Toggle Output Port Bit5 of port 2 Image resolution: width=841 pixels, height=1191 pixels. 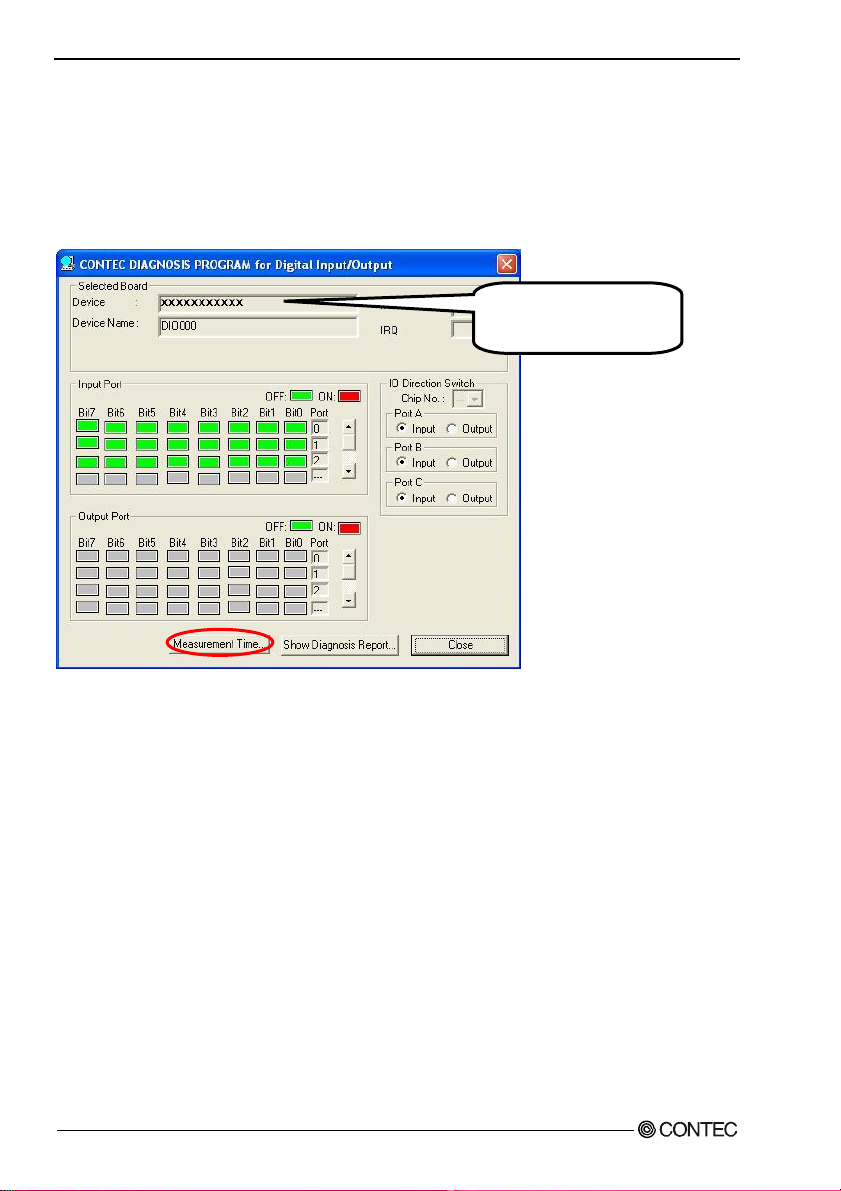147,591
